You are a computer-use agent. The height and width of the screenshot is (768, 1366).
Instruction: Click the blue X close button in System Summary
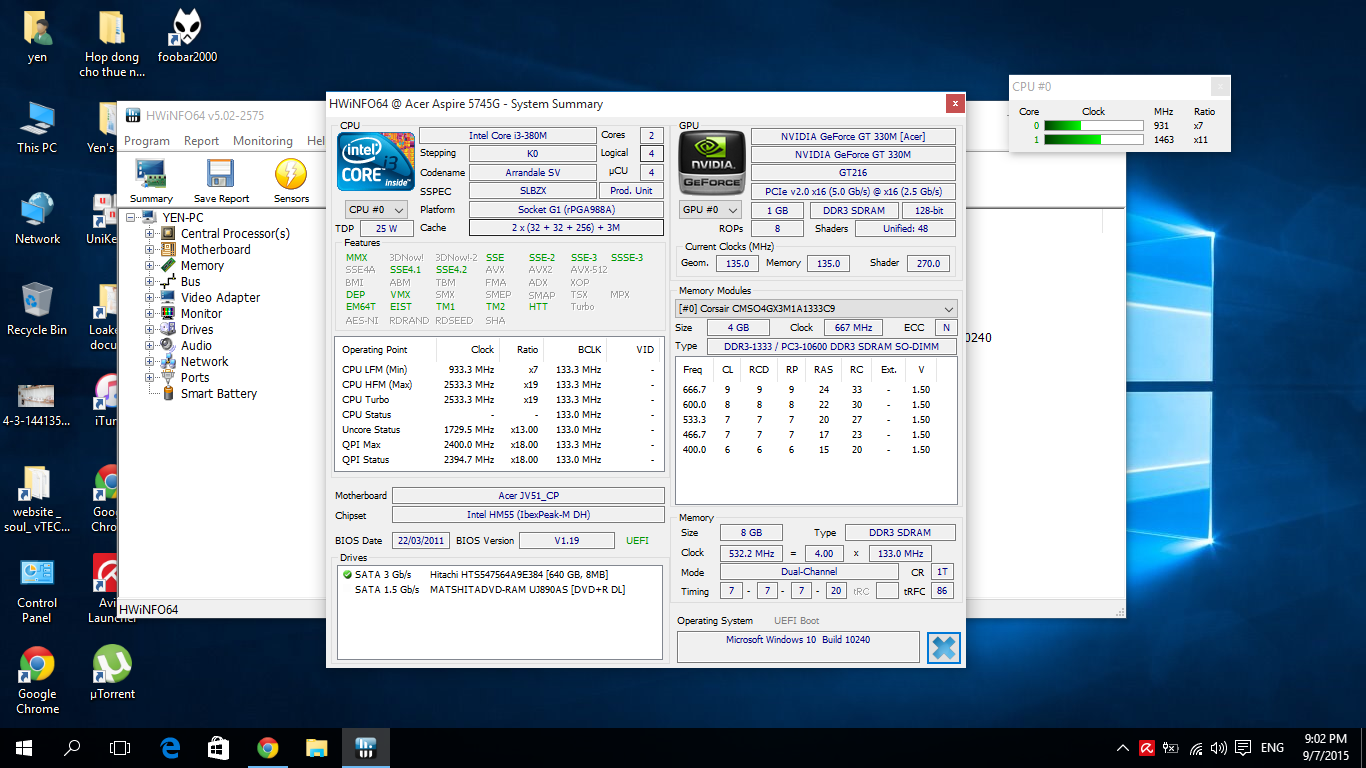pyautogui.click(x=943, y=648)
